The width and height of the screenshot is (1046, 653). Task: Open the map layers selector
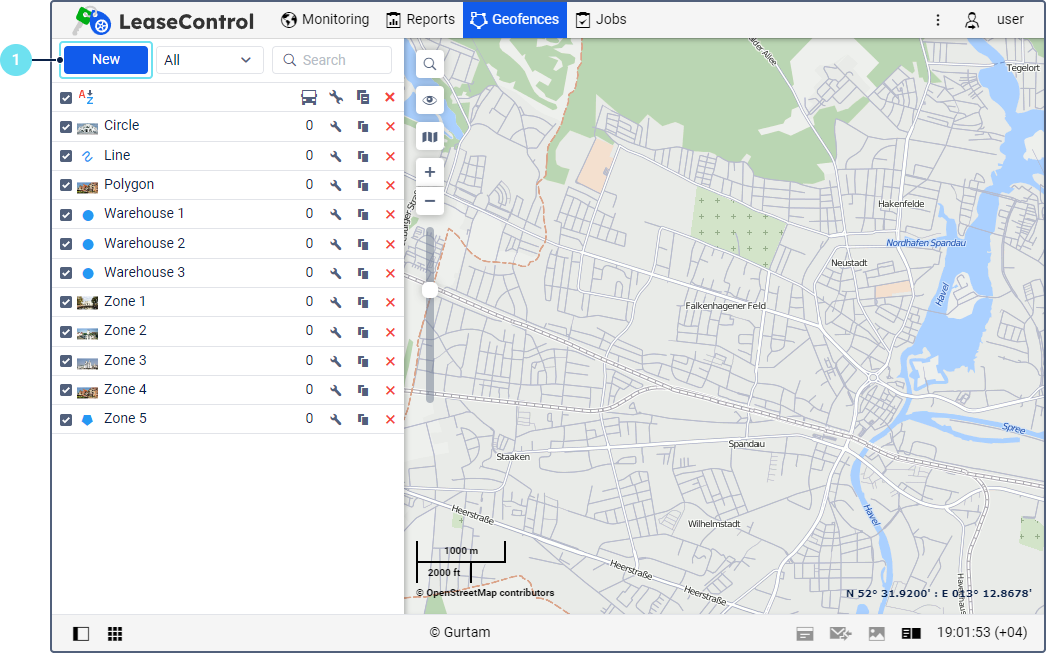pos(430,137)
